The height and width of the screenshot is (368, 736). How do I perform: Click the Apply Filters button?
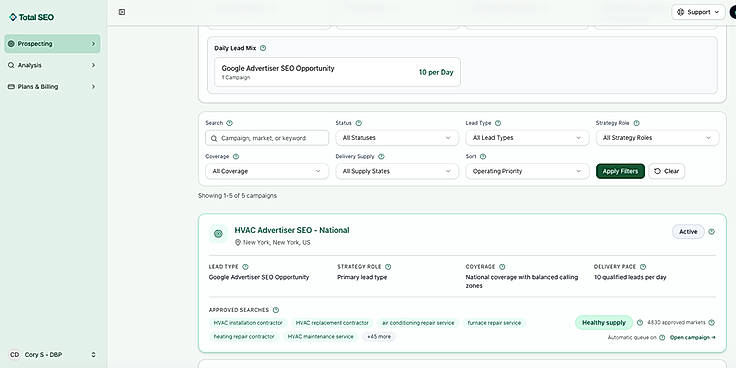620,171
